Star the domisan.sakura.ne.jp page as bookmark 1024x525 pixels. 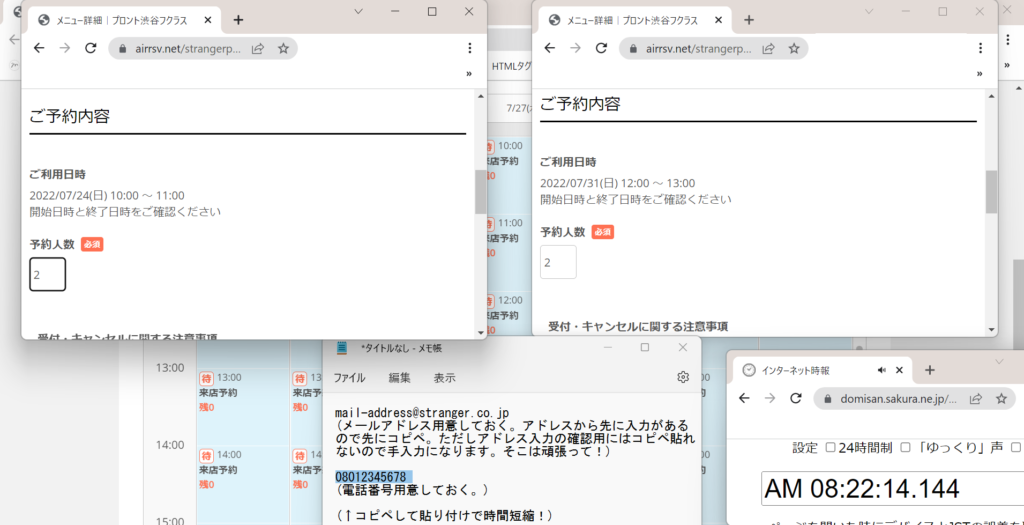[999, 398]
